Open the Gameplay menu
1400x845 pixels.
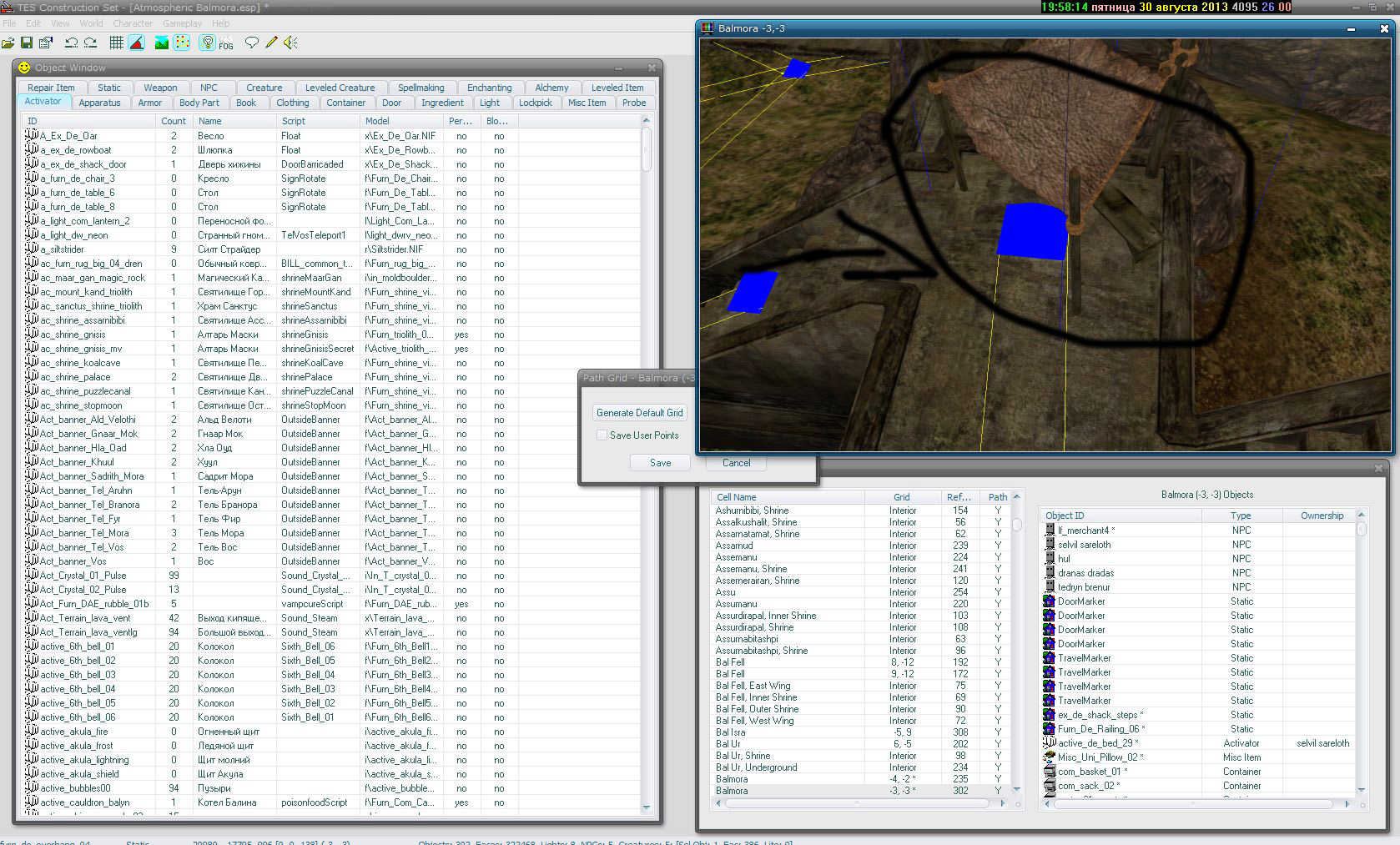point(182,23)
